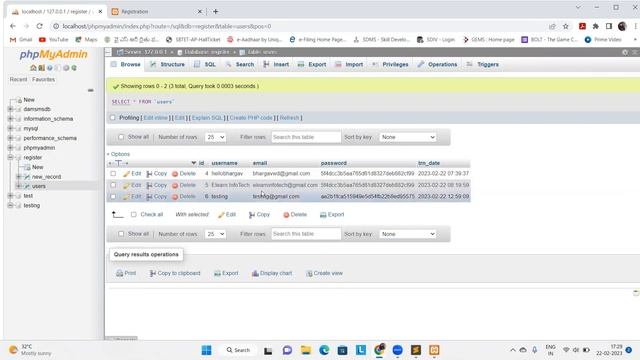Screen dimensions: 640x360
Task: Click Delete icon for testing row
Action: pyautogui.click(x=175, y=197)
